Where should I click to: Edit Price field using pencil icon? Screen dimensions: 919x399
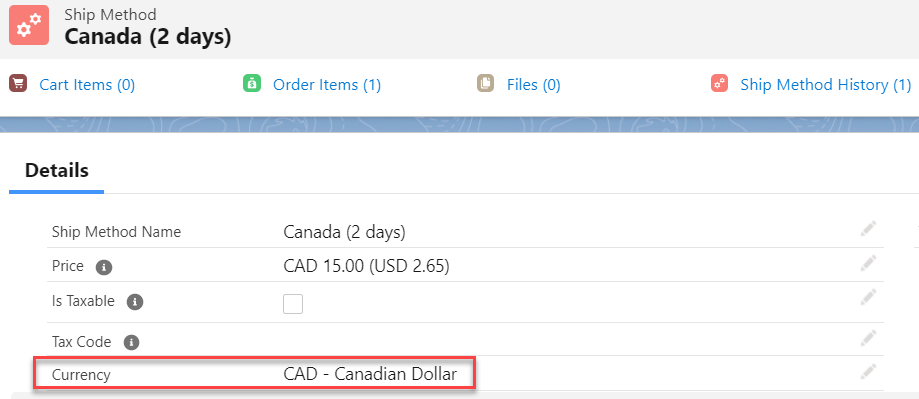point(868,264)
